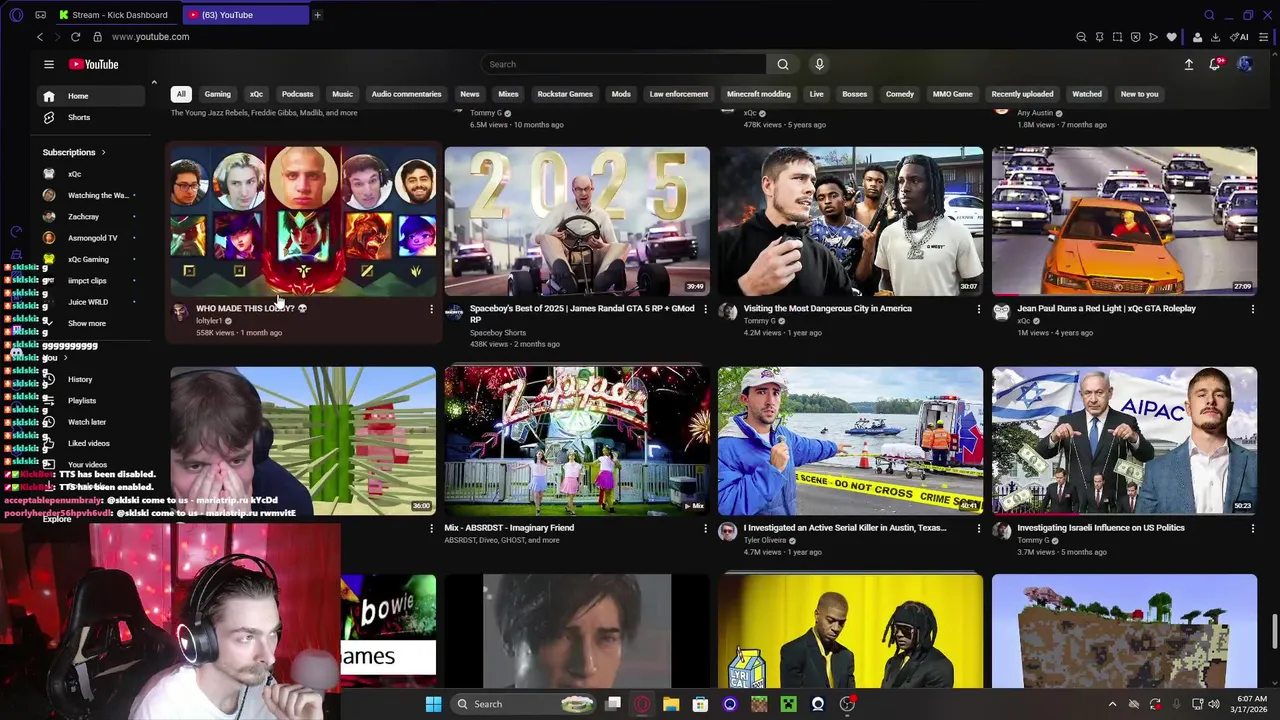Open options for Spaceboy's Best of 2025 video

705,309
